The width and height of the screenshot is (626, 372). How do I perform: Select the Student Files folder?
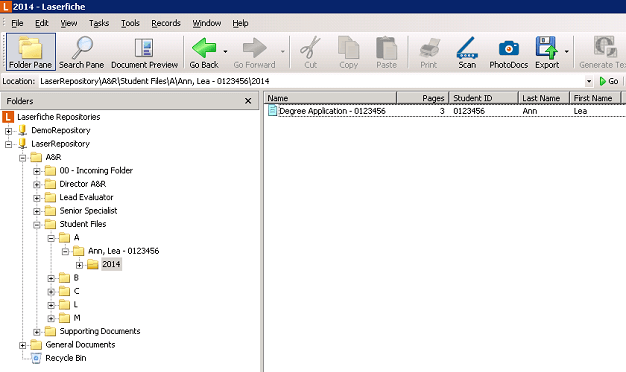[83, 224]
